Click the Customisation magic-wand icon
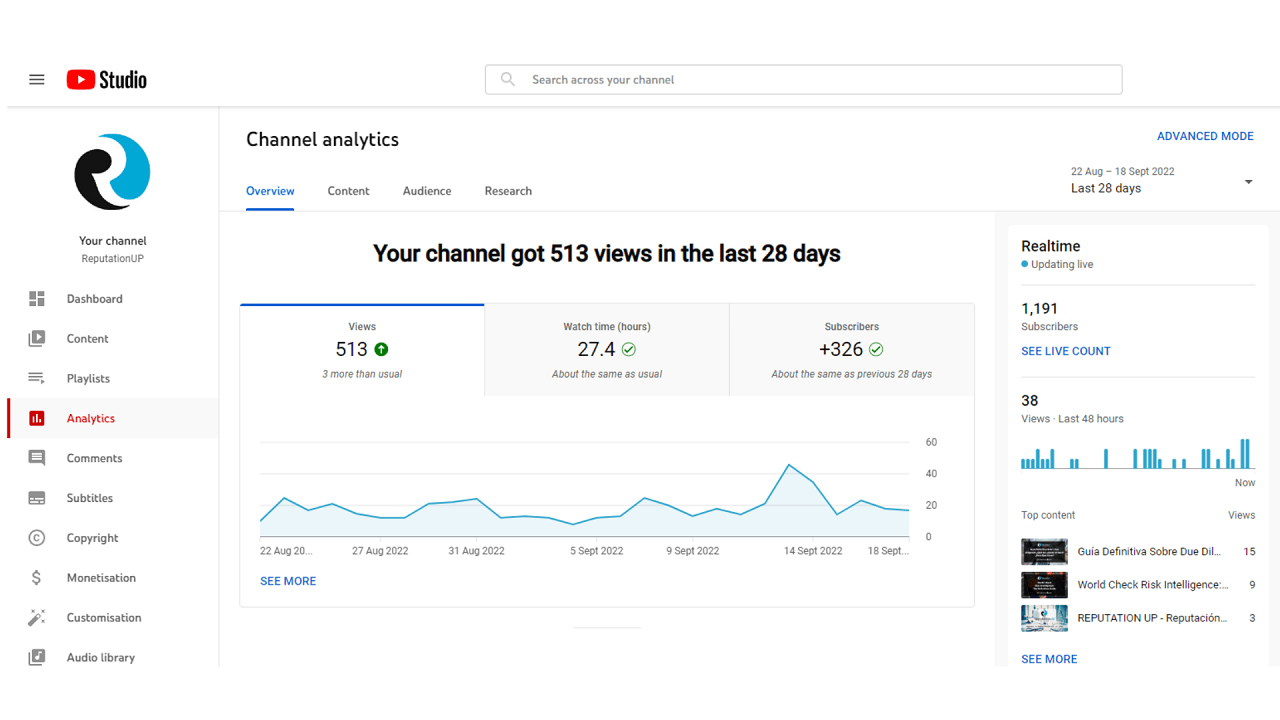The height and width of the screenshot is (720, 1280). tap(36, 617)
